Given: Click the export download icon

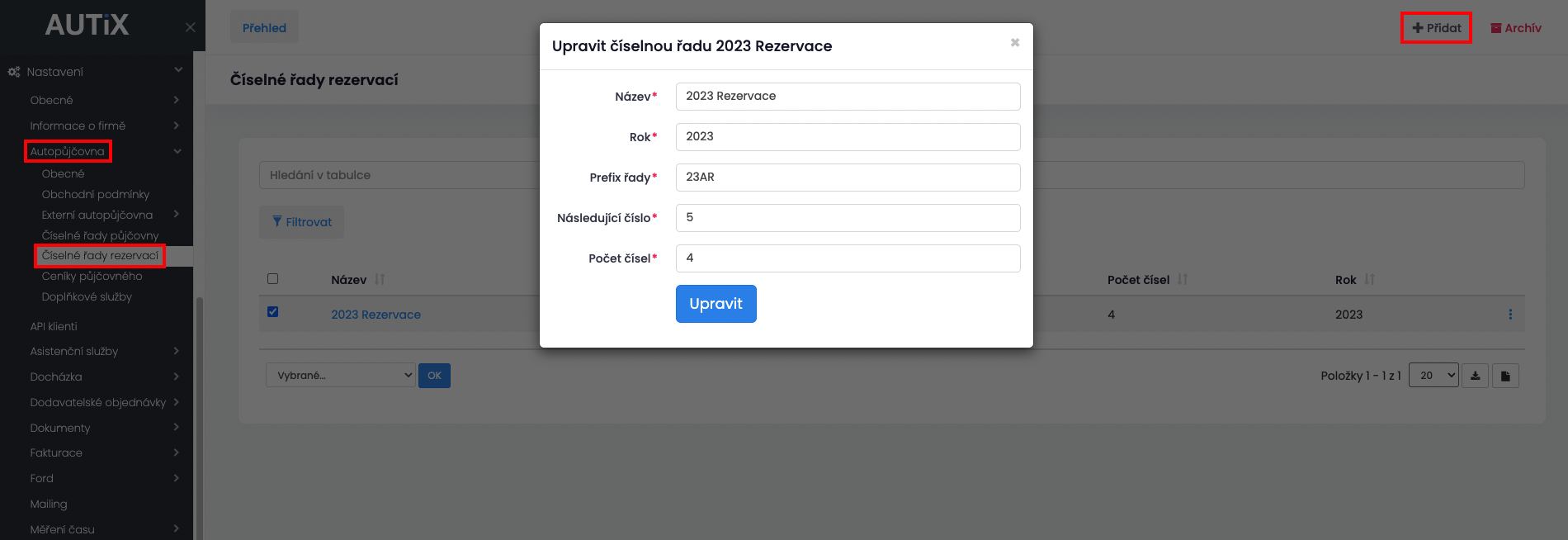Looking at the screenshot, I should point(1476,376).
